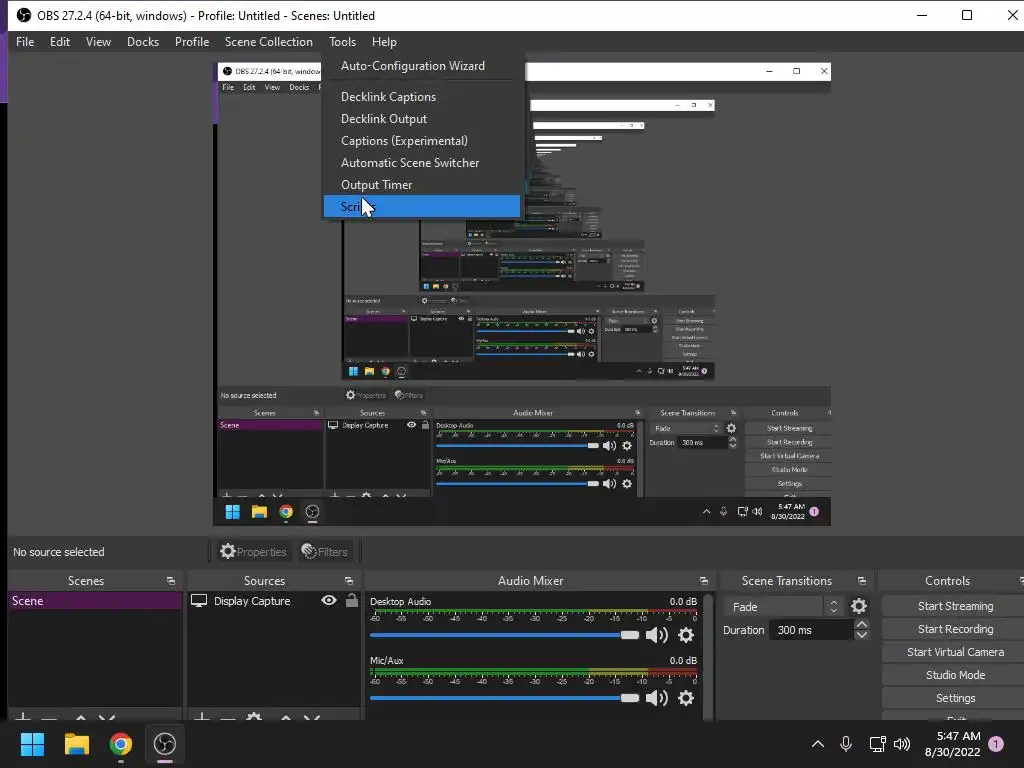Open source Properties gear button
Screen dimensions: 1024x768
pyautogui.click(x=253, y=552)
